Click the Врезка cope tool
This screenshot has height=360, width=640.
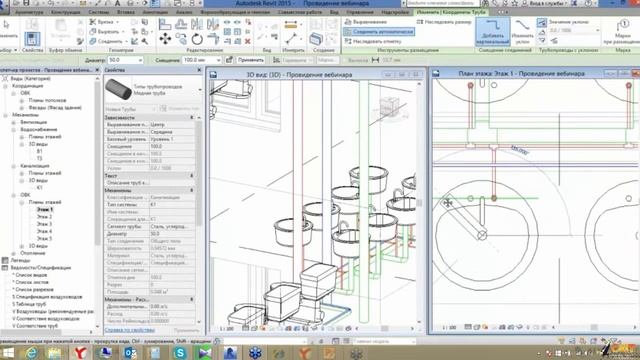(104, 22)
